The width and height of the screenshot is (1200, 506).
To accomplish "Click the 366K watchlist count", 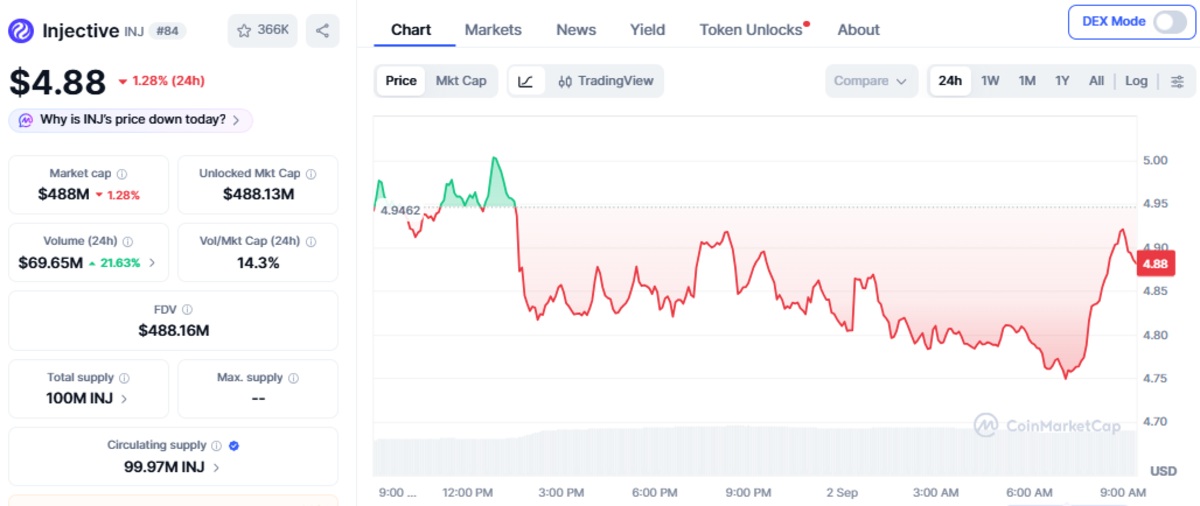I will (x=273, y=30).
